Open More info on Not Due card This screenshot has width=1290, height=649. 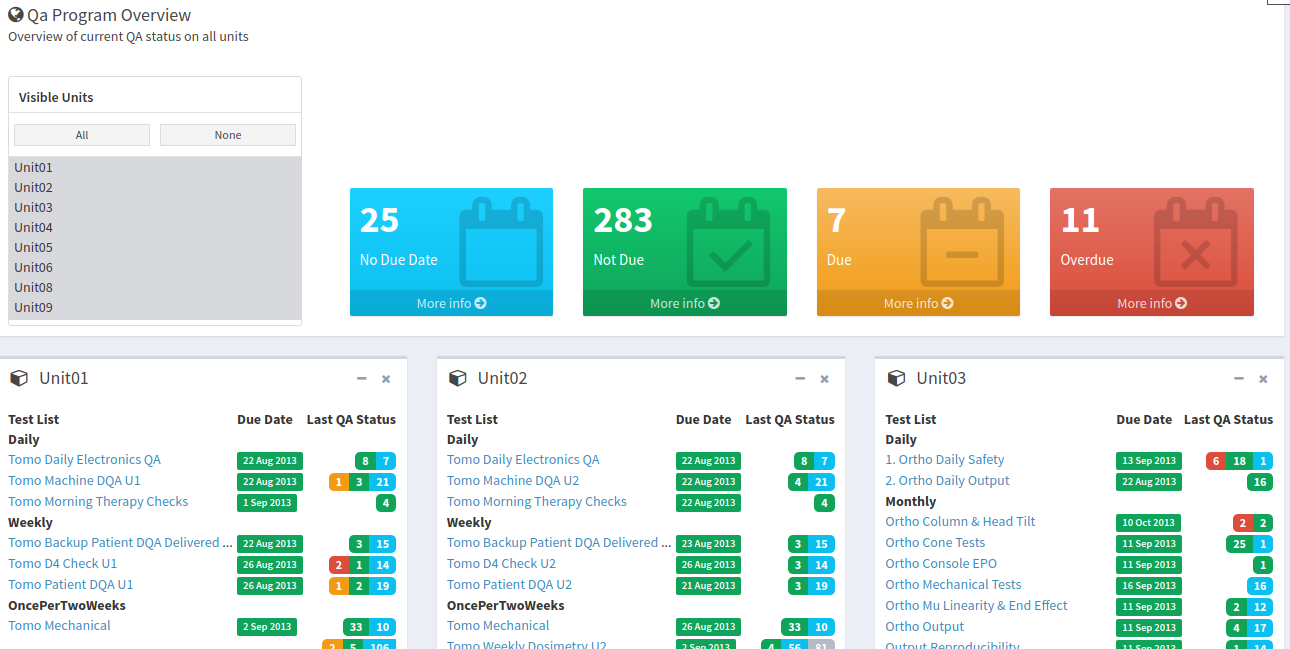(685, 303)
